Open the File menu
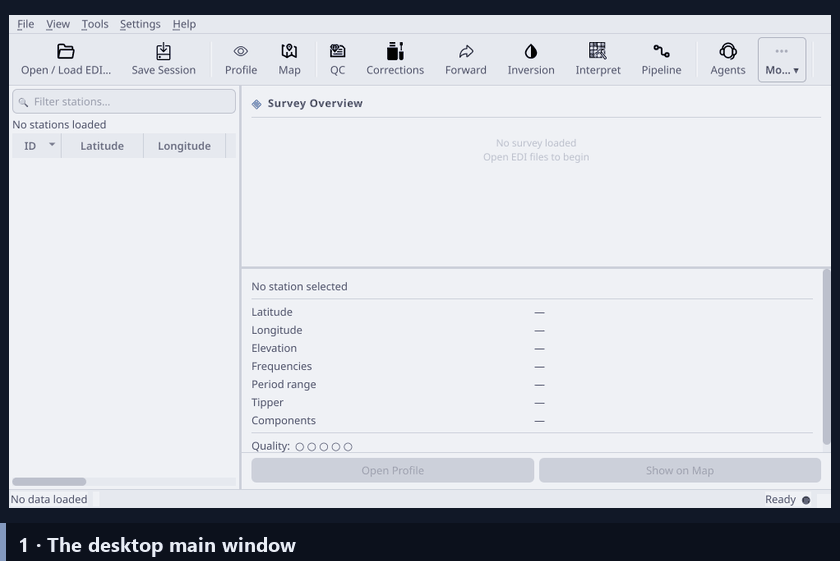 click(25, 24)
